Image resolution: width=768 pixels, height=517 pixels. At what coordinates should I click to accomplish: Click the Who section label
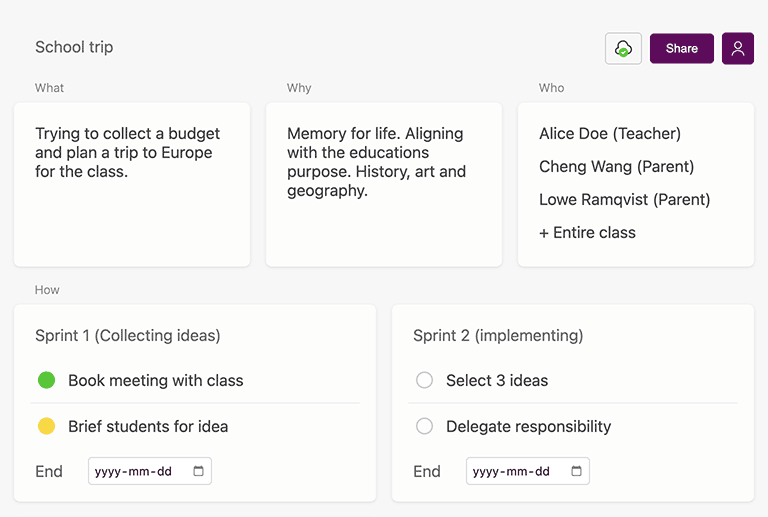tap(552, 88)
